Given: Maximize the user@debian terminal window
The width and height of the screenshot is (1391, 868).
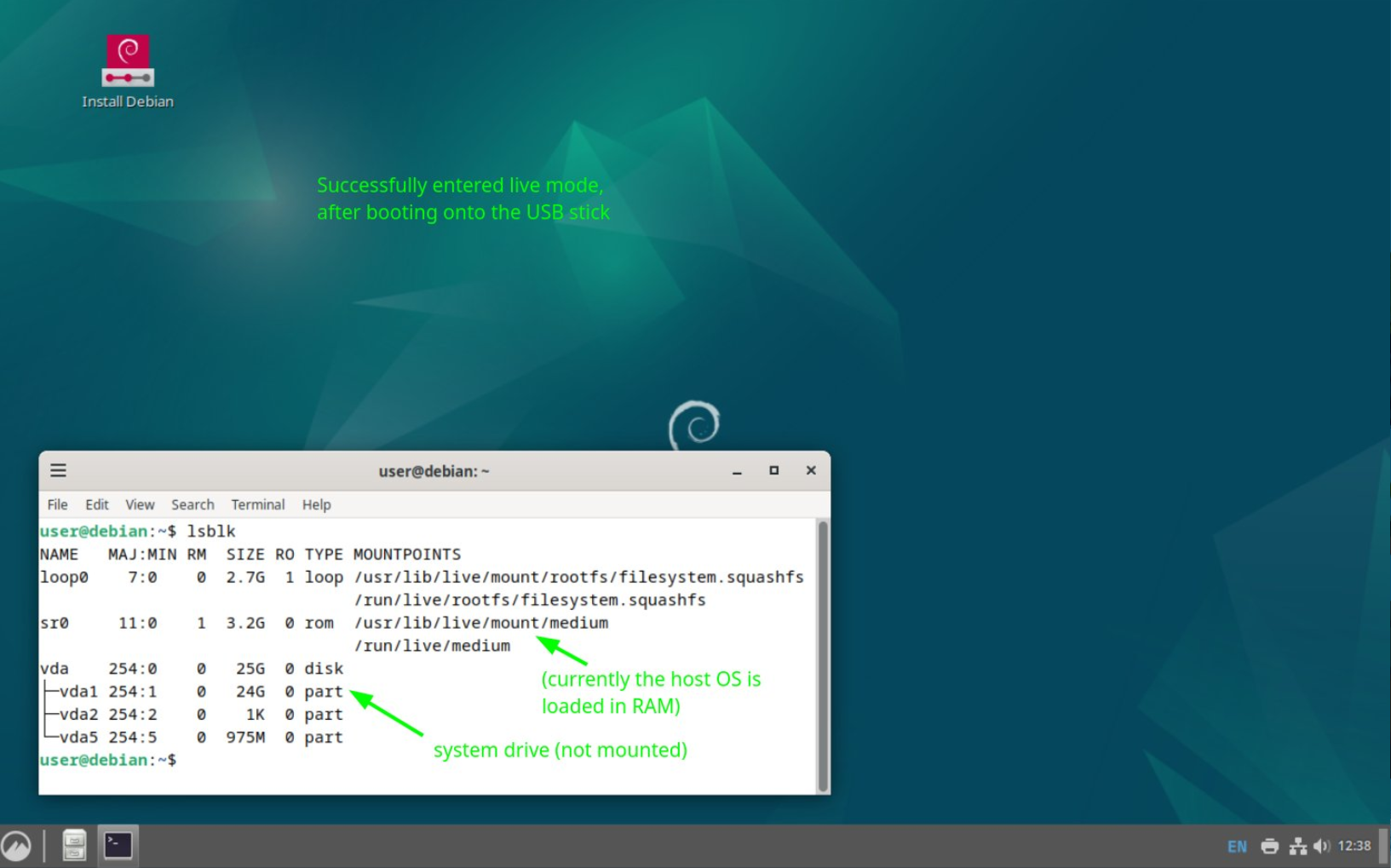Looking at the screenshot, I should [773, 470].
